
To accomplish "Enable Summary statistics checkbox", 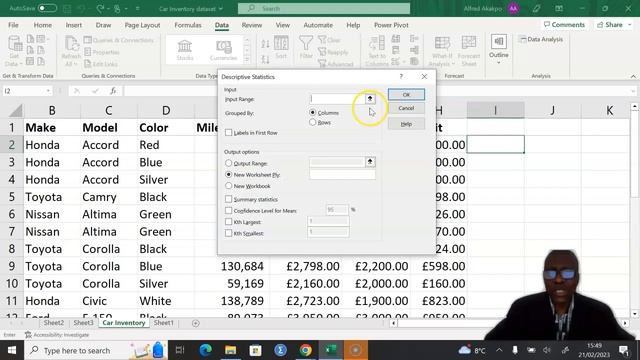I will point(229,199).
